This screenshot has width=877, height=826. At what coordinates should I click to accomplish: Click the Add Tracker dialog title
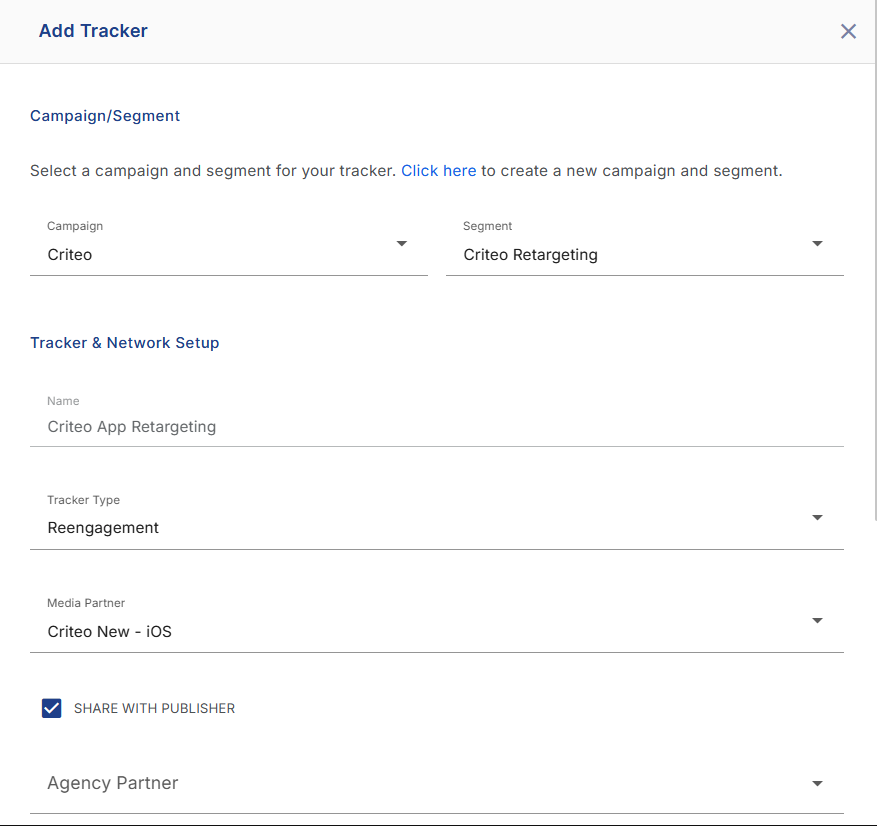coord(93,31)
